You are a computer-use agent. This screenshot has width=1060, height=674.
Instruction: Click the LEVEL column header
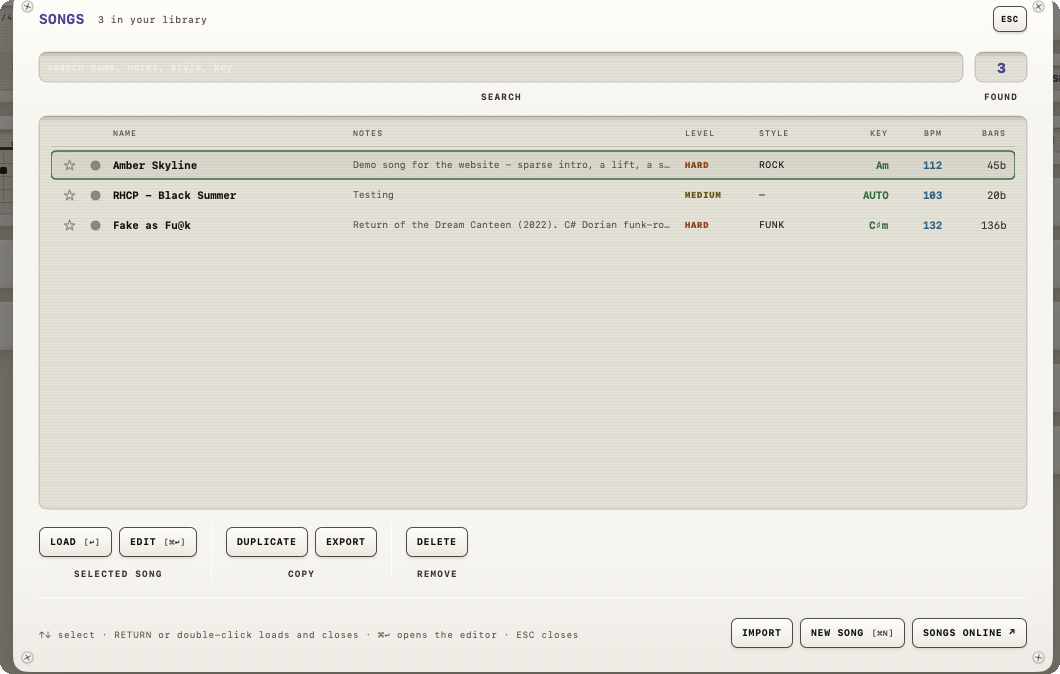[699, 133]
